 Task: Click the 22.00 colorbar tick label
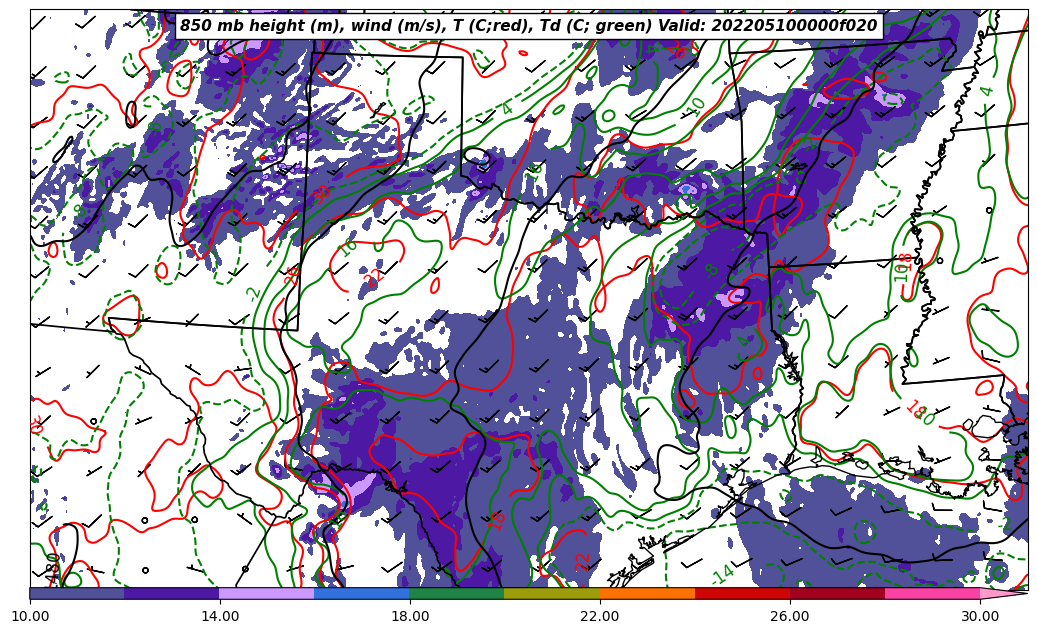point(600,616)
